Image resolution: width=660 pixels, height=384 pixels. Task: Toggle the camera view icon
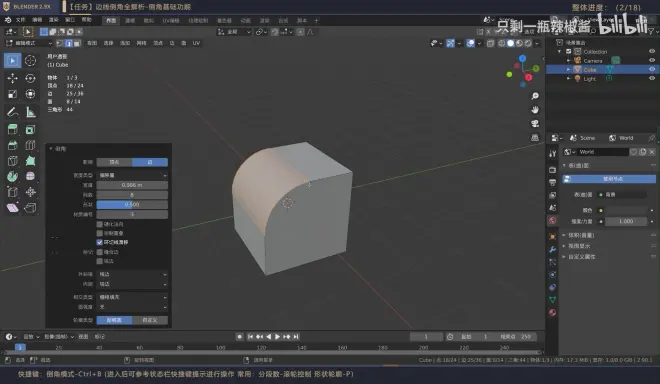[535, 124]
